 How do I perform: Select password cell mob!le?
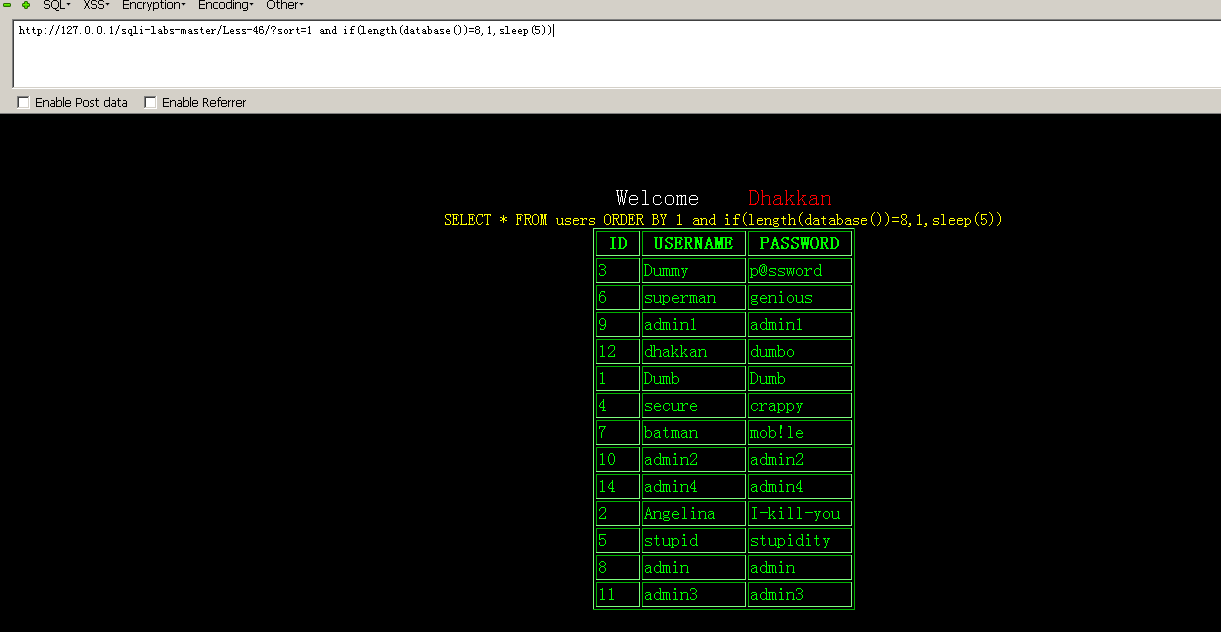pos(800,433)
